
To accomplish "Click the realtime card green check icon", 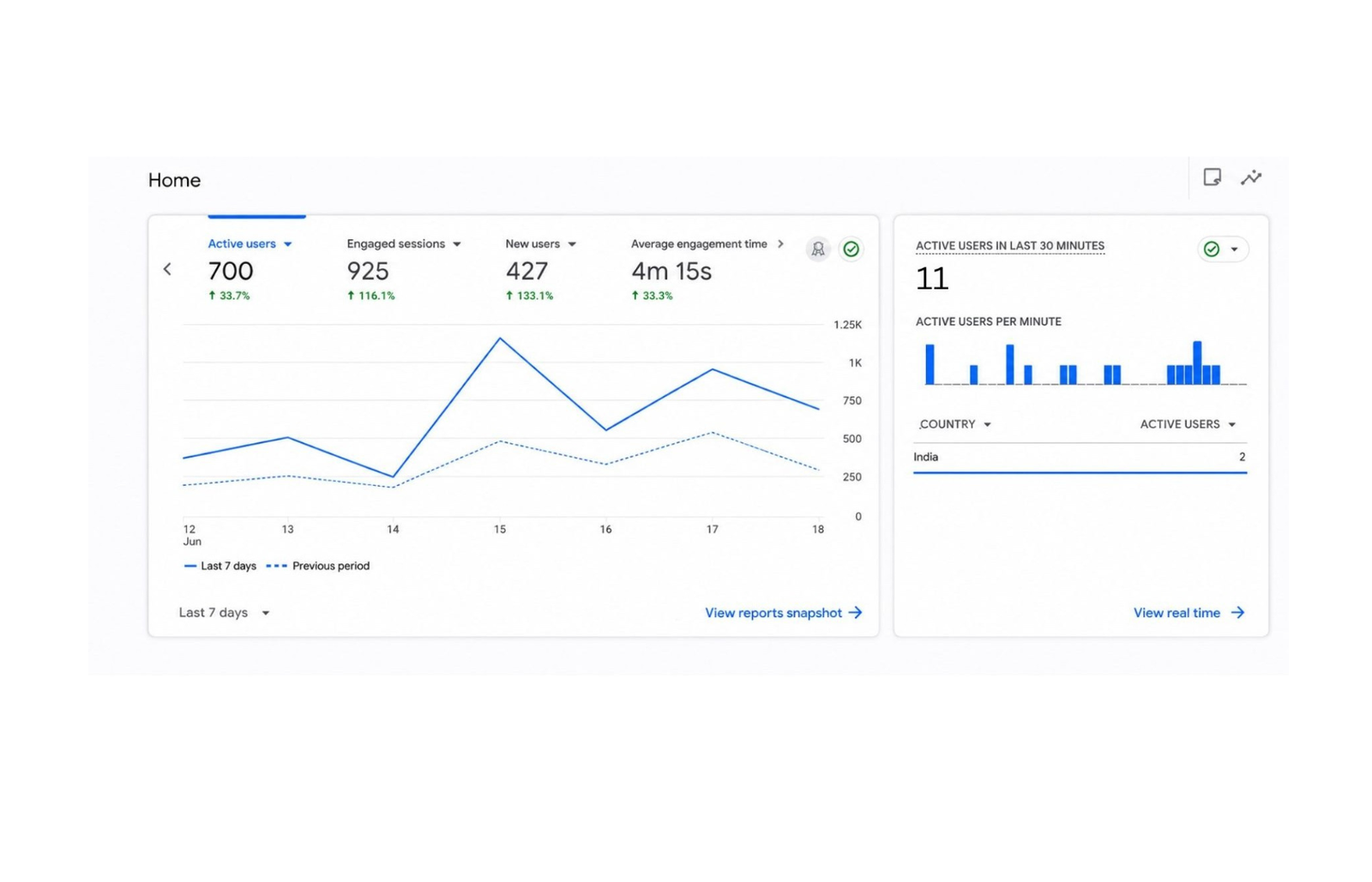I will tap(1212, 249).
